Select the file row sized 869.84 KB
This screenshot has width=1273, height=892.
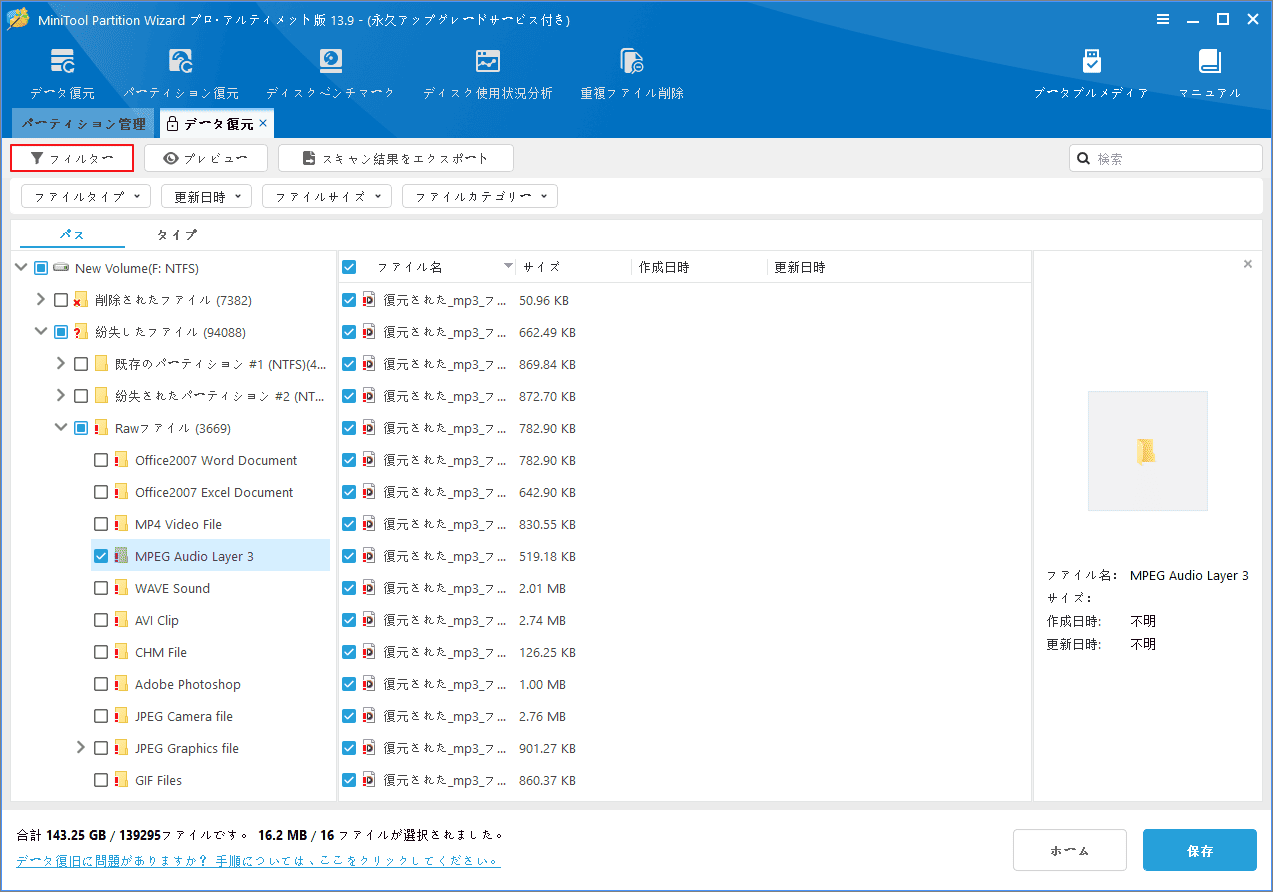(684, 364)
